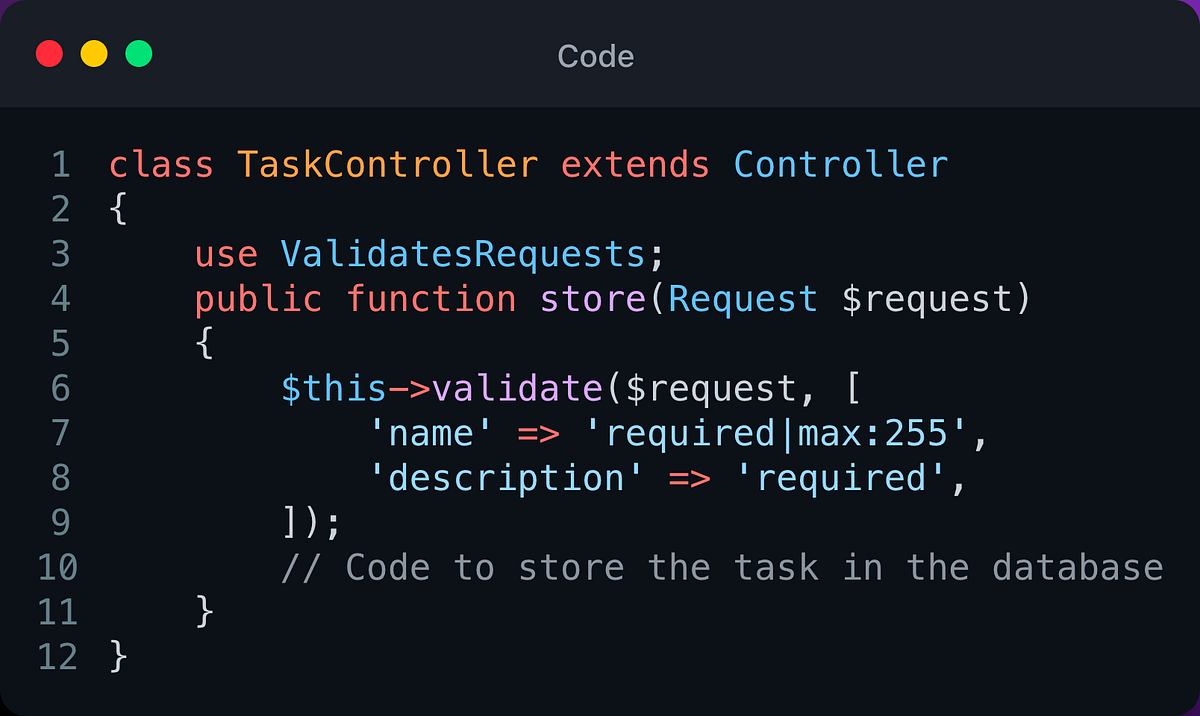Screen dimensions: 1200x716
Task: Click the comment about storing the task
Action: [722, 569]
